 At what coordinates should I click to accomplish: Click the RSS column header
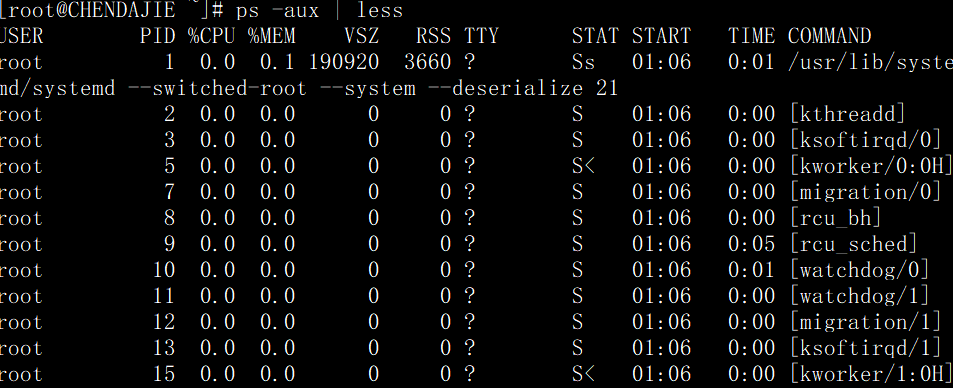(x=433, y=36)
